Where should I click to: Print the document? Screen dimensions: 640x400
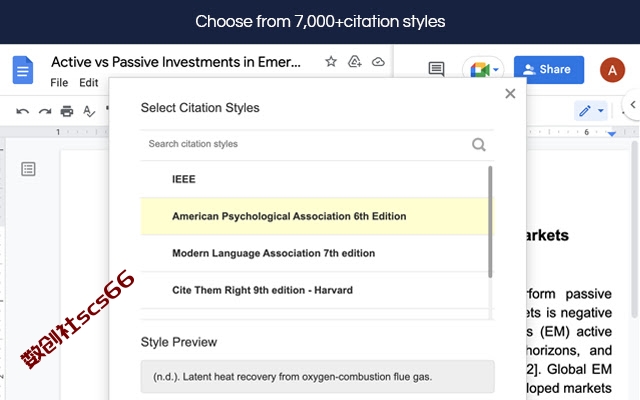coord(67,111)
